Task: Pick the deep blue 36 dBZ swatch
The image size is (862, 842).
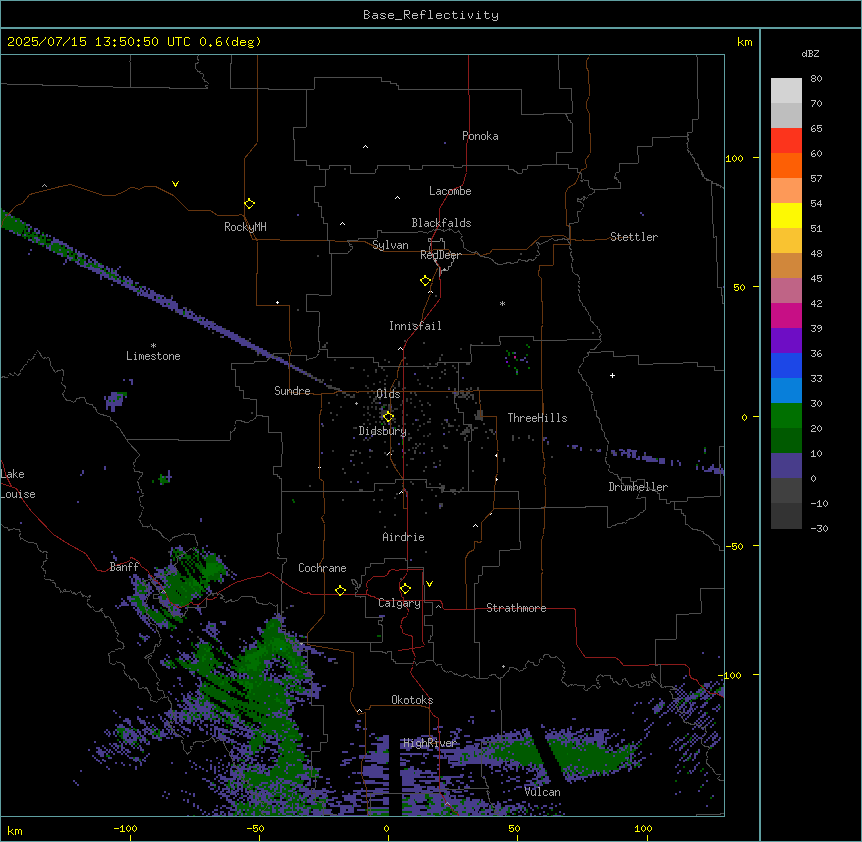Action: (x=786, y=365)
